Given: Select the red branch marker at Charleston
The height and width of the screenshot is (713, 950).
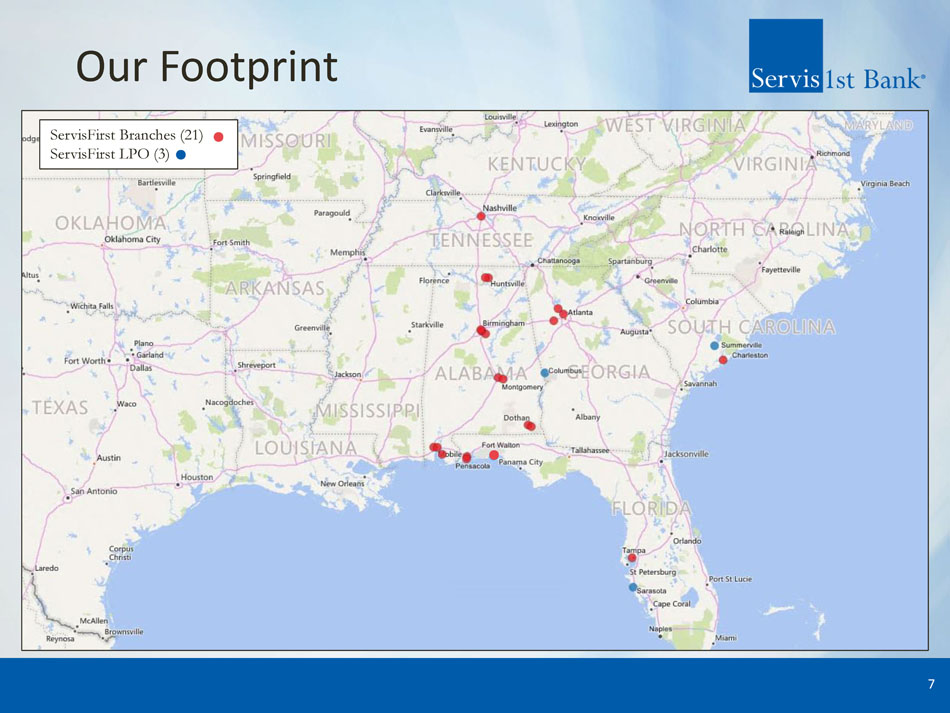Looking at the screenshot, I should pos(723,360).
